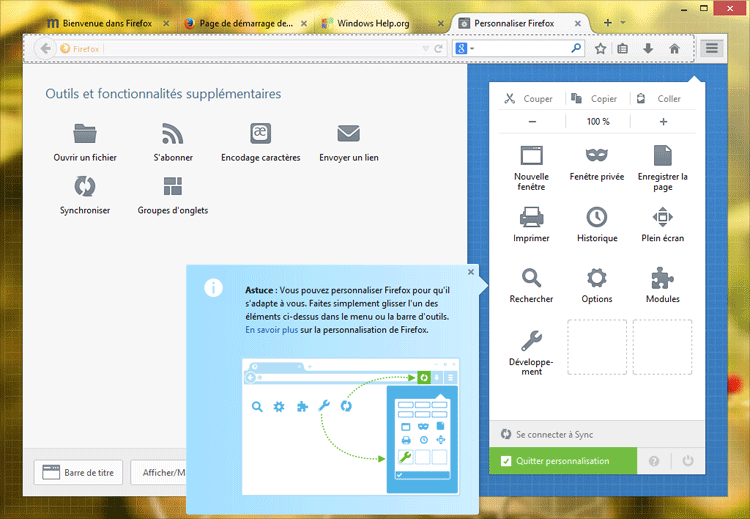This screenshot has height=519, width=750.
Task: Click the Encodage caractères icon
Action: click(261, 133)
